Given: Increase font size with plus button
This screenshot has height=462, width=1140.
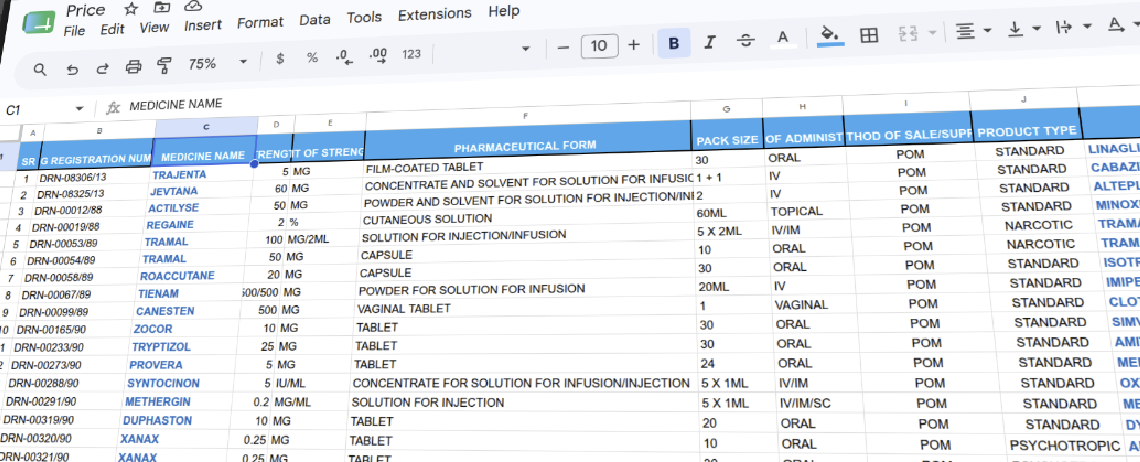Looking at the screenshot, I should pos(634,45).
